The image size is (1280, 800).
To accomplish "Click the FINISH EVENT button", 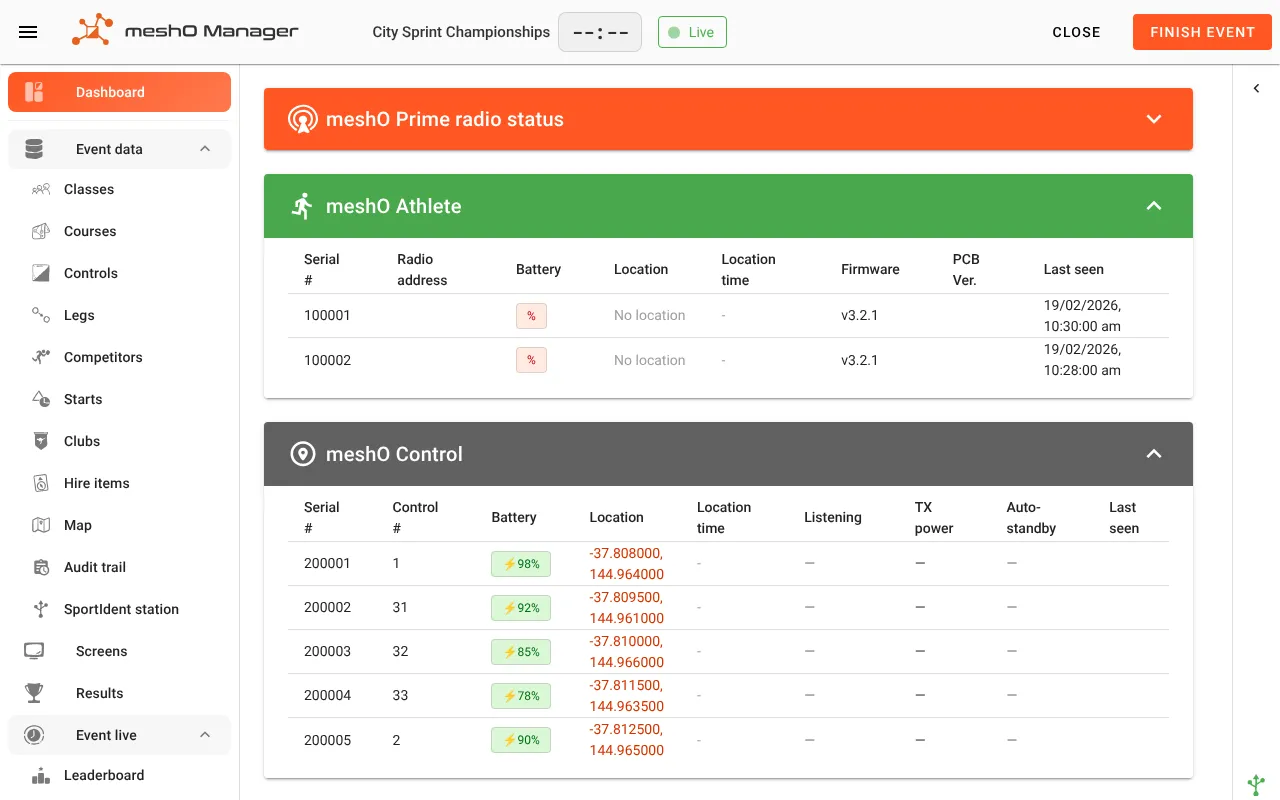I will 1202,32.
